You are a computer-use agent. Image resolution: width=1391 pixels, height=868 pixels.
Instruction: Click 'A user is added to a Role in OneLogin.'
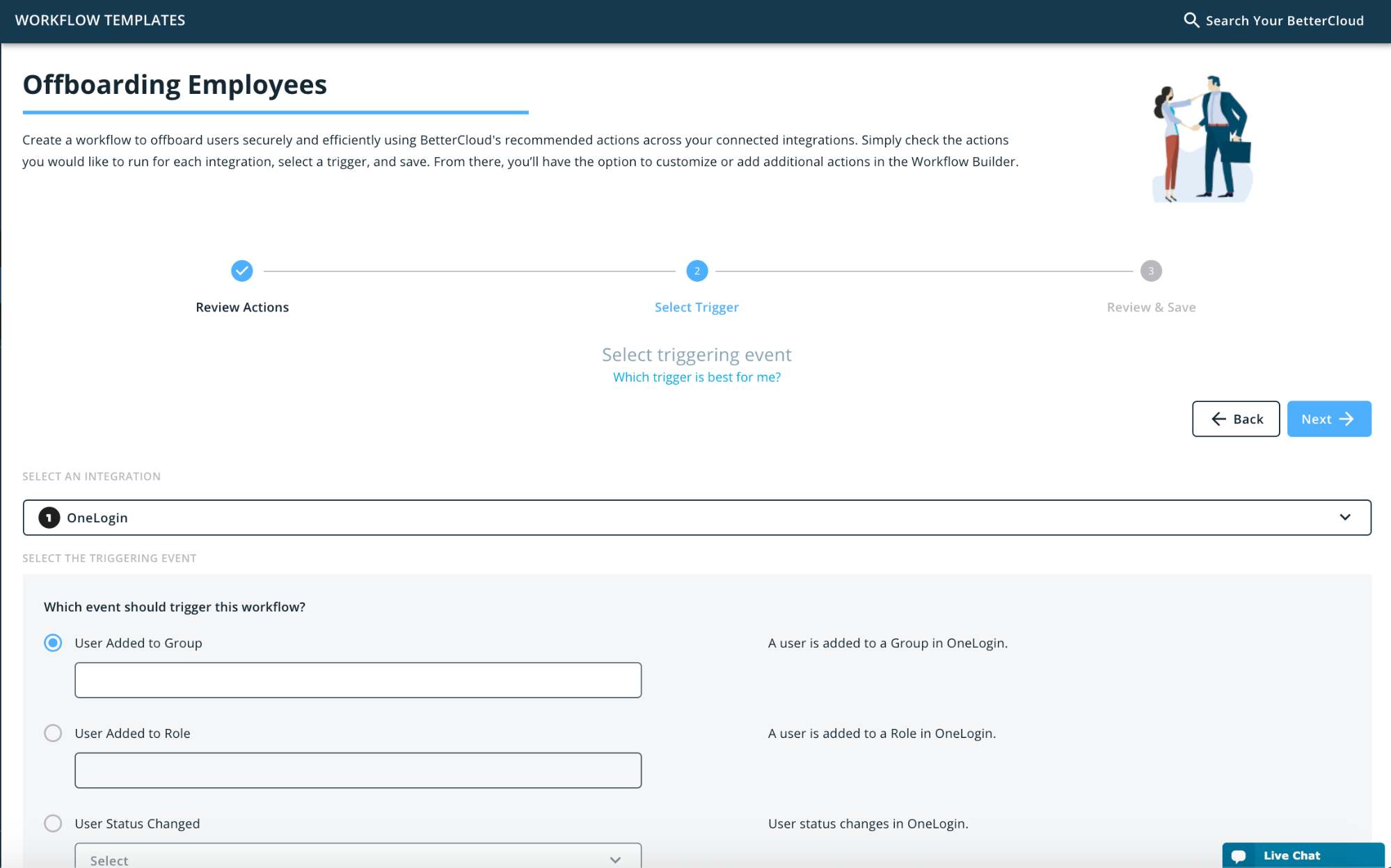[882, 734]
